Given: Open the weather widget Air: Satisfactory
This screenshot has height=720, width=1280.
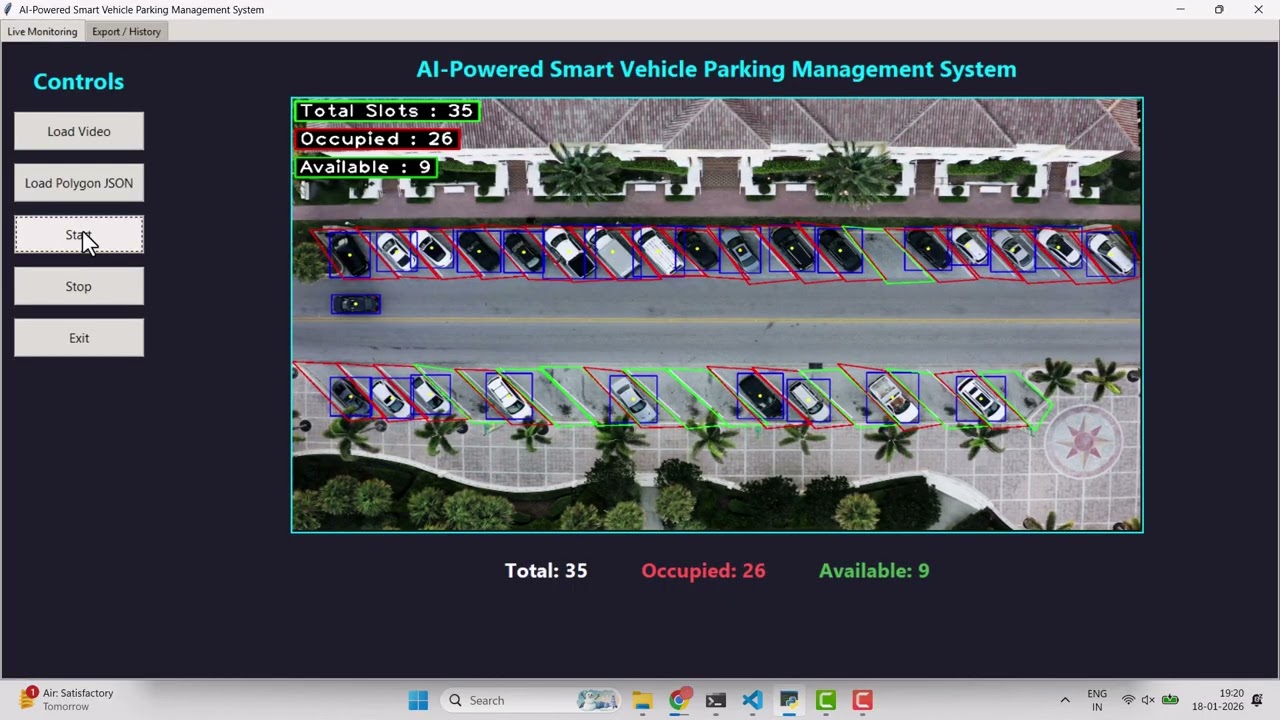Looking at the screenshot, I should pyautogui.click(x=67, y=699).
